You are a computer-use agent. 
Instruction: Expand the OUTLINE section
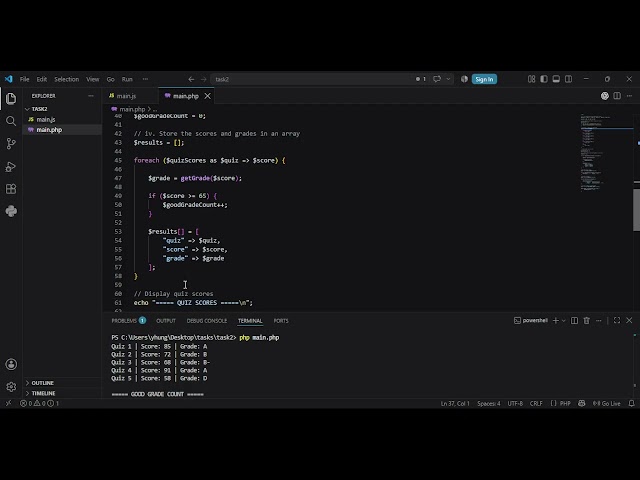(62, 383)
